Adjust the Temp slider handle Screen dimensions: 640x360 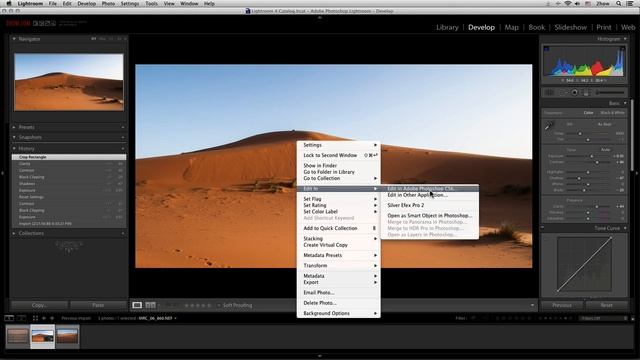(580, 133)
